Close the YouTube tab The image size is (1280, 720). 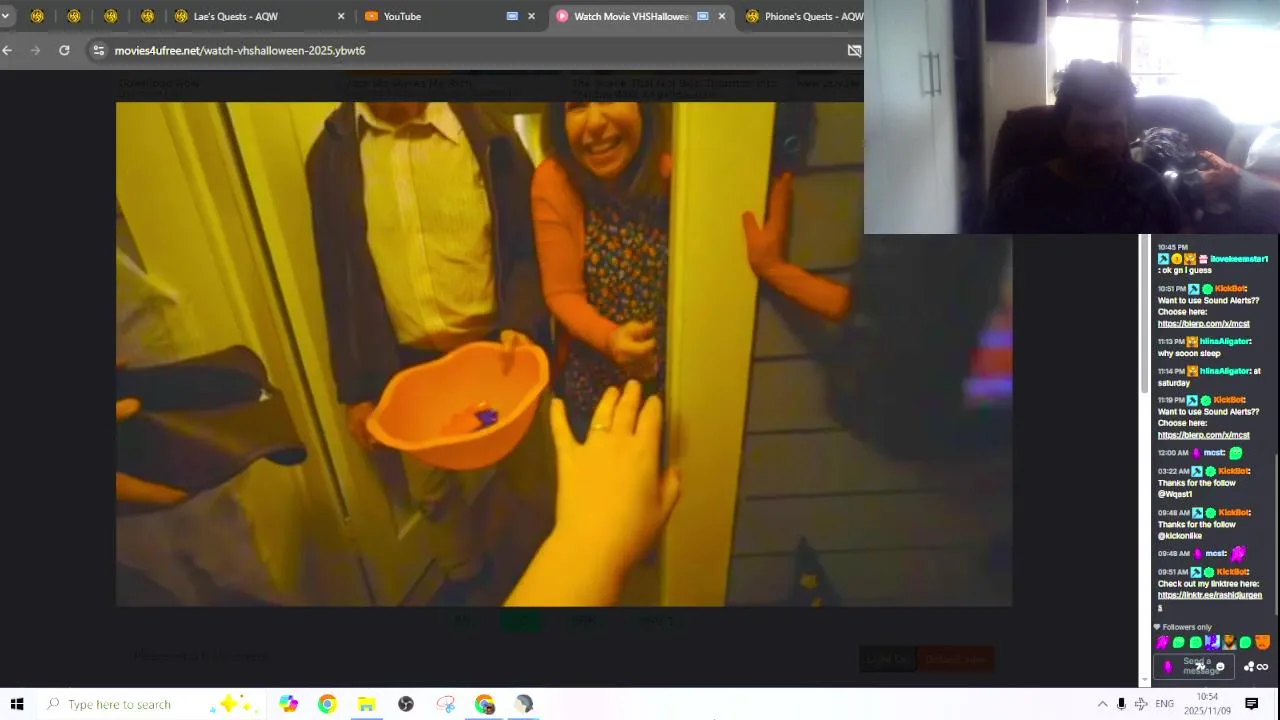531,16
